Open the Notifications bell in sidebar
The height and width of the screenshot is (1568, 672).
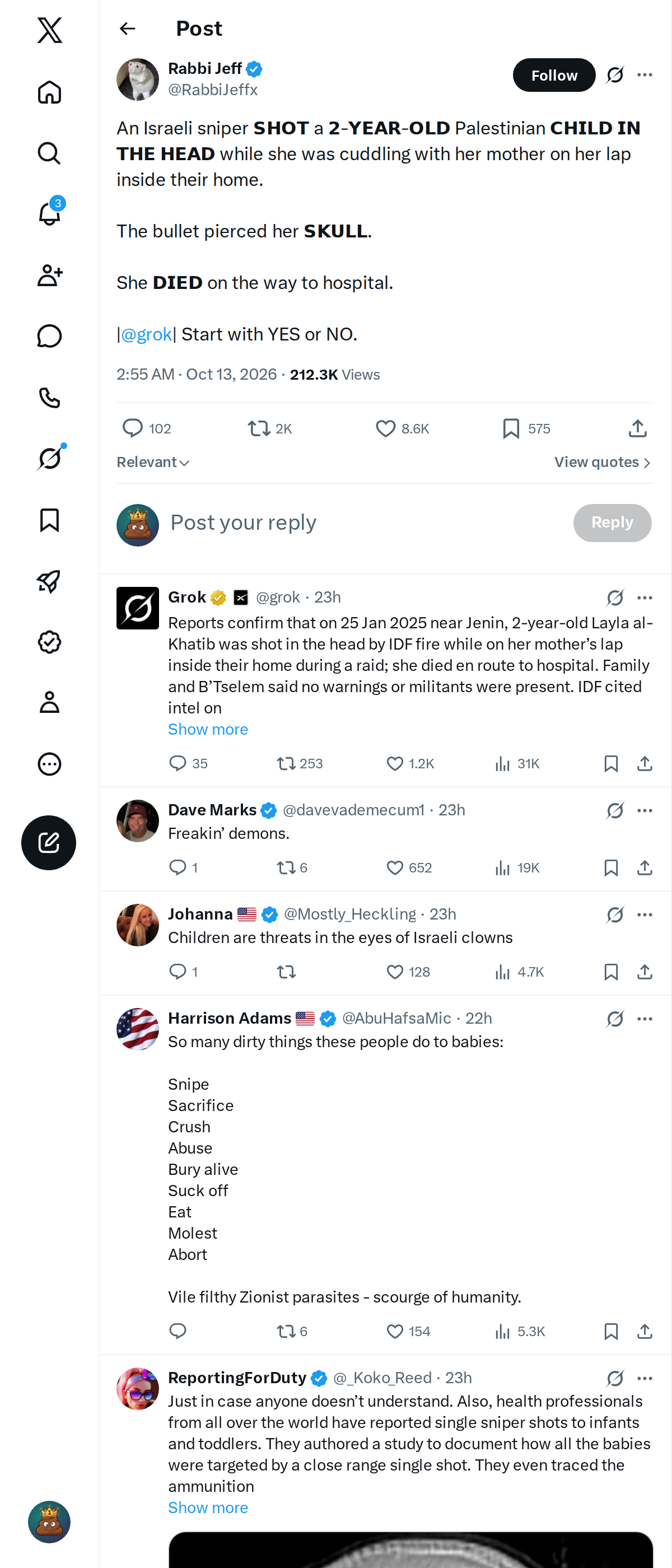click(x=49, y=214)
